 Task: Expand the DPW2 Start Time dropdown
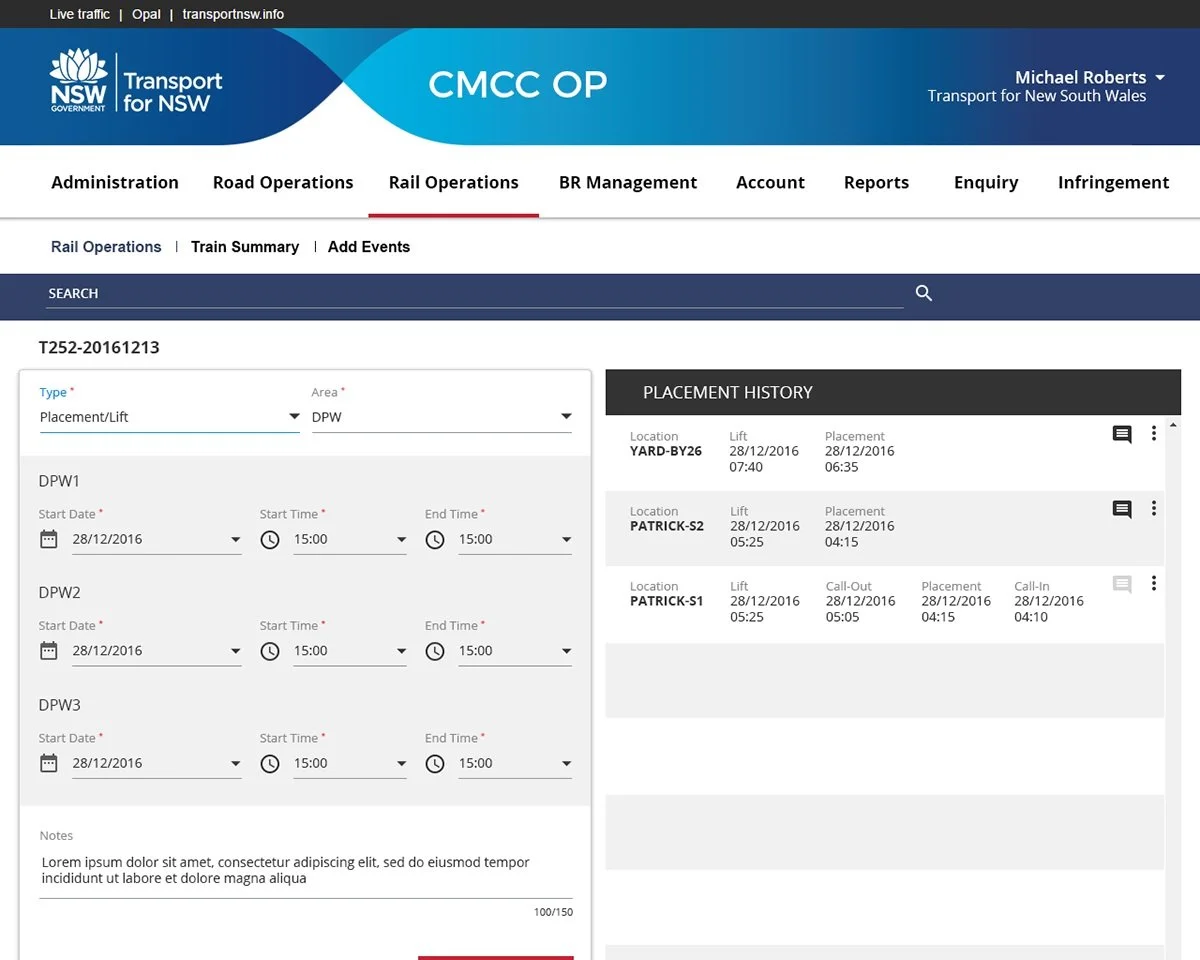point(401,652)
